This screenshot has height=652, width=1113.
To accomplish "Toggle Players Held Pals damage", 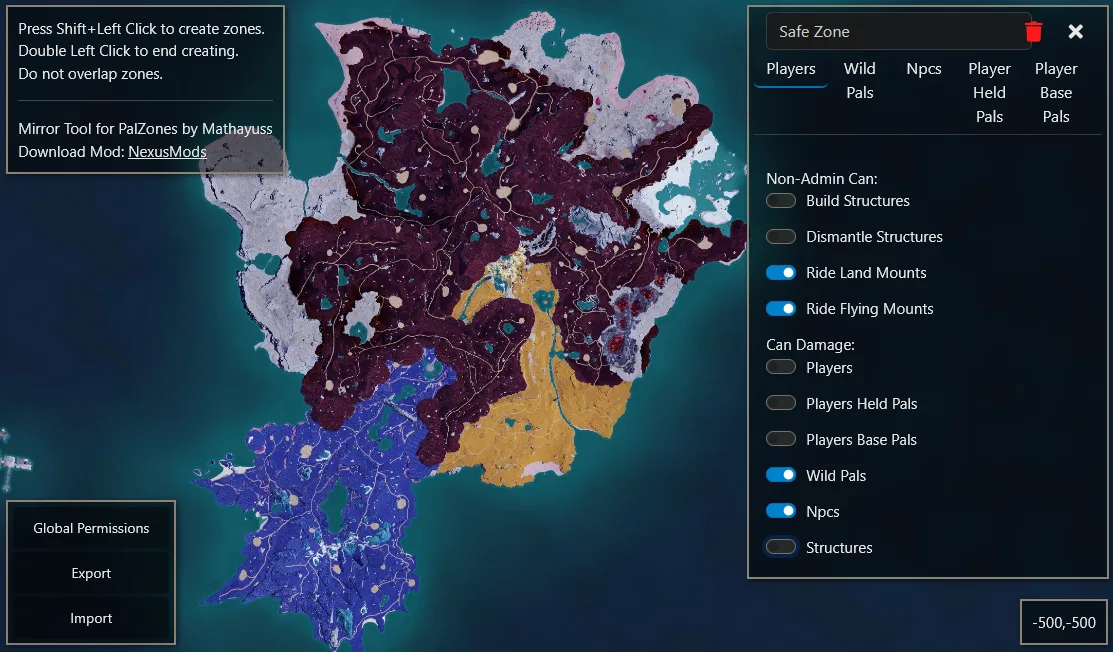I will (x=781, y=403).
